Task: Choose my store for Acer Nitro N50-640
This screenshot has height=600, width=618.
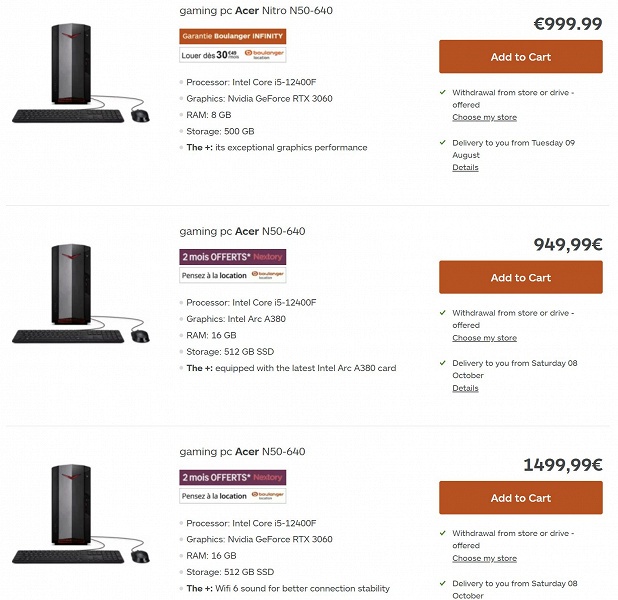Action: coord(484,117)
